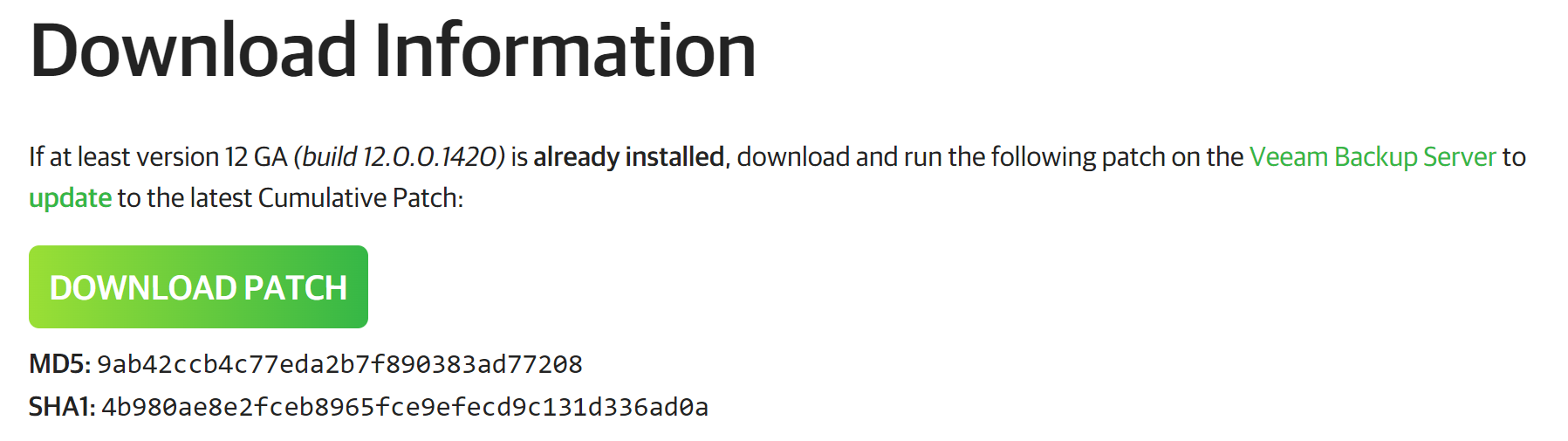Select the bold SHA1: label
1568x441 pixels.
click(62, 407)
